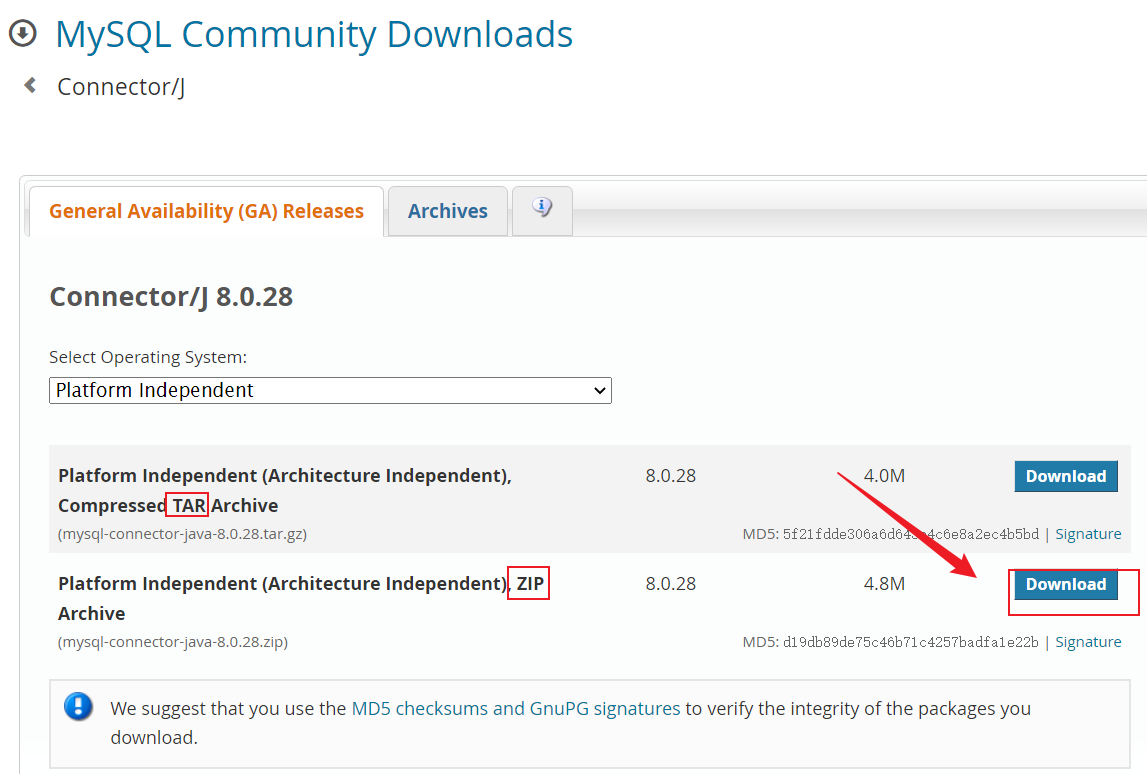Viewport: 1147px width, 774px height.
Task: Switch to the Archives tab
Action: (448, 211)
